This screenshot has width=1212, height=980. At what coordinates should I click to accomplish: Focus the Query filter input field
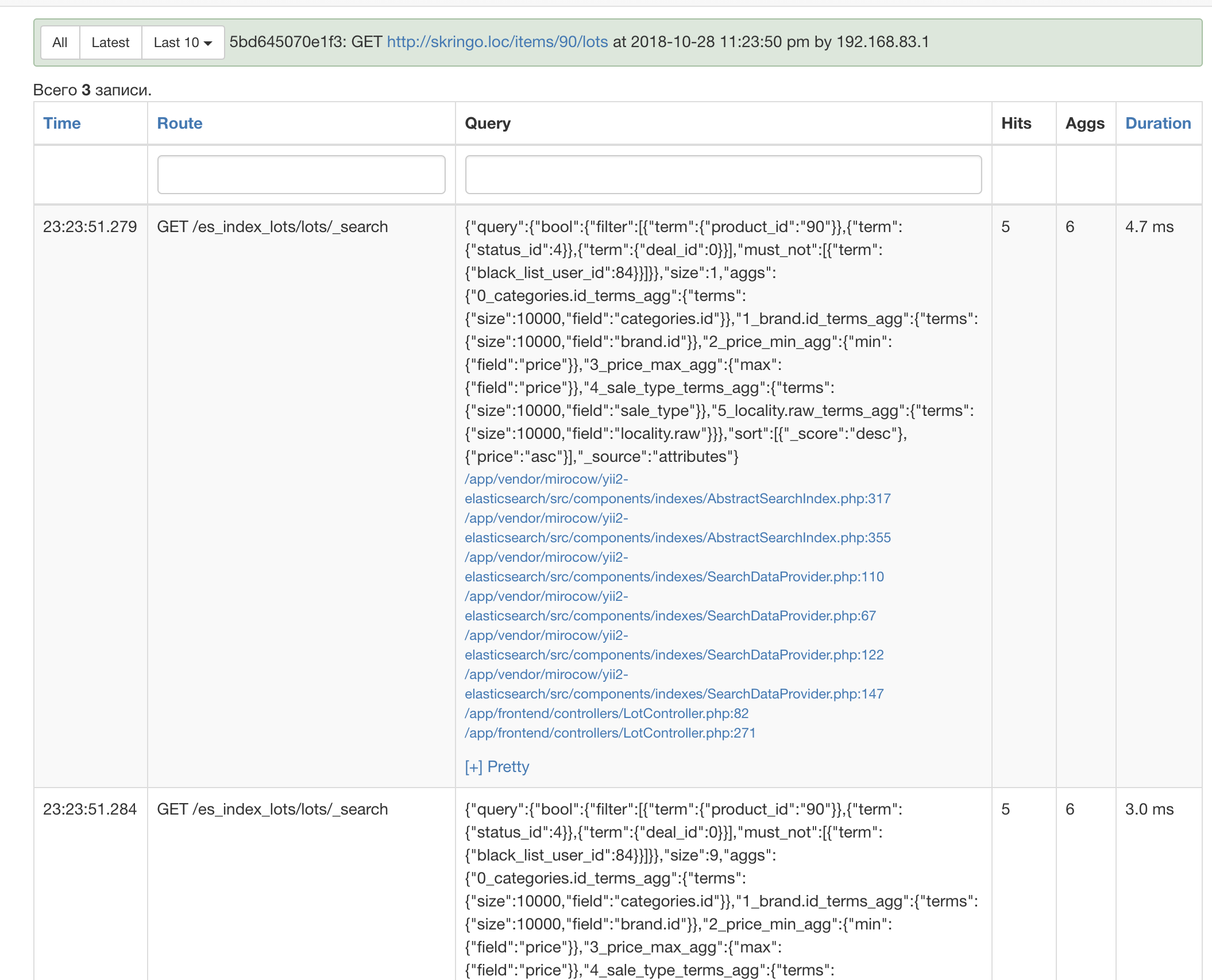click(x=723, y=175)
